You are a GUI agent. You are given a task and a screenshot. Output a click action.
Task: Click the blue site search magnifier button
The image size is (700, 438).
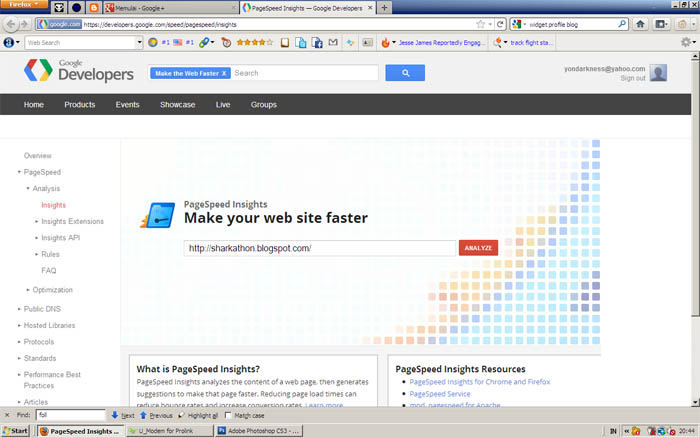pos(405,73)
